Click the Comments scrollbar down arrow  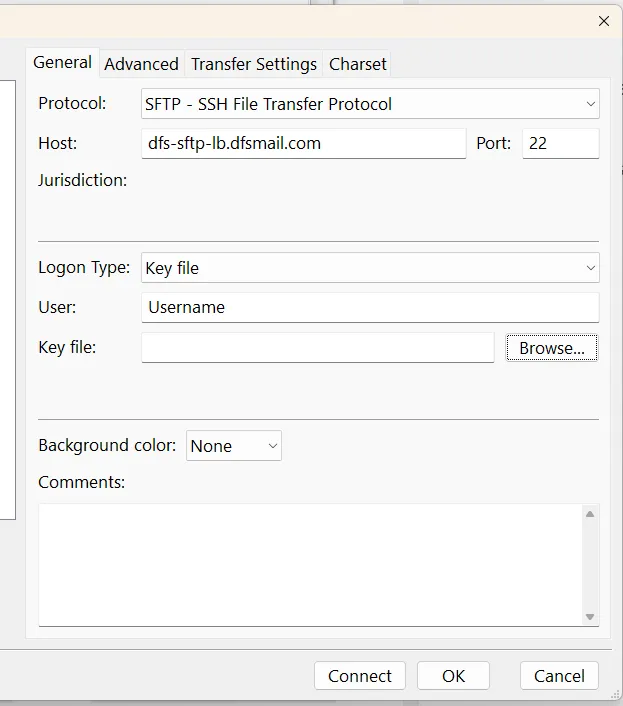[590, 617]
